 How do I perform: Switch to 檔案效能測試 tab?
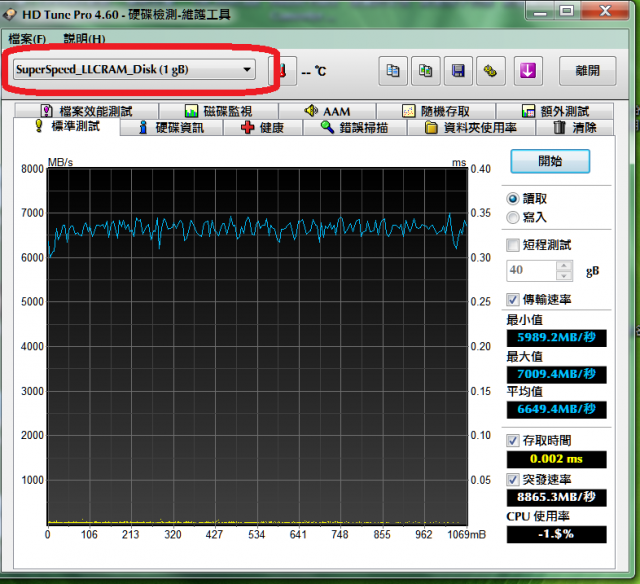point(87,111)
